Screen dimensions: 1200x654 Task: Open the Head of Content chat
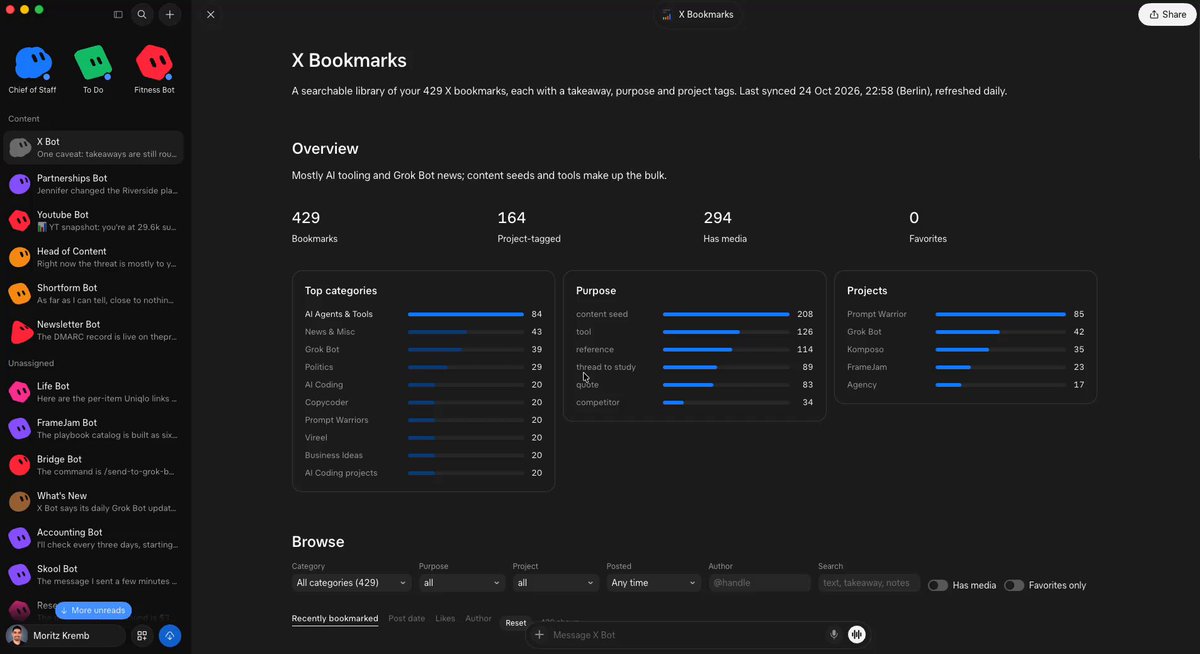[x=93, y=257]
